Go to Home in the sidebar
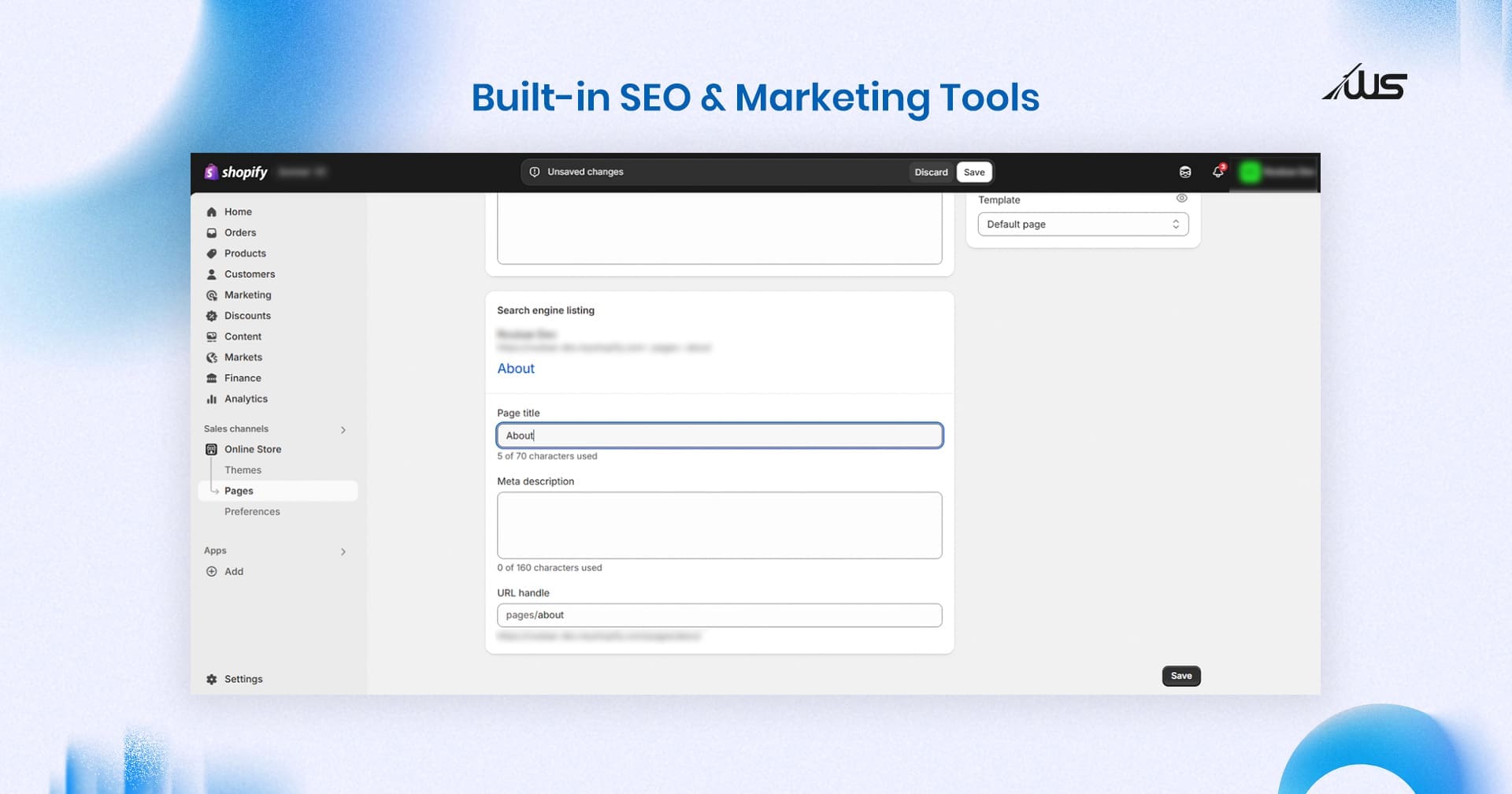Screen dimensions: 1512x794 (x=238, y=212)
